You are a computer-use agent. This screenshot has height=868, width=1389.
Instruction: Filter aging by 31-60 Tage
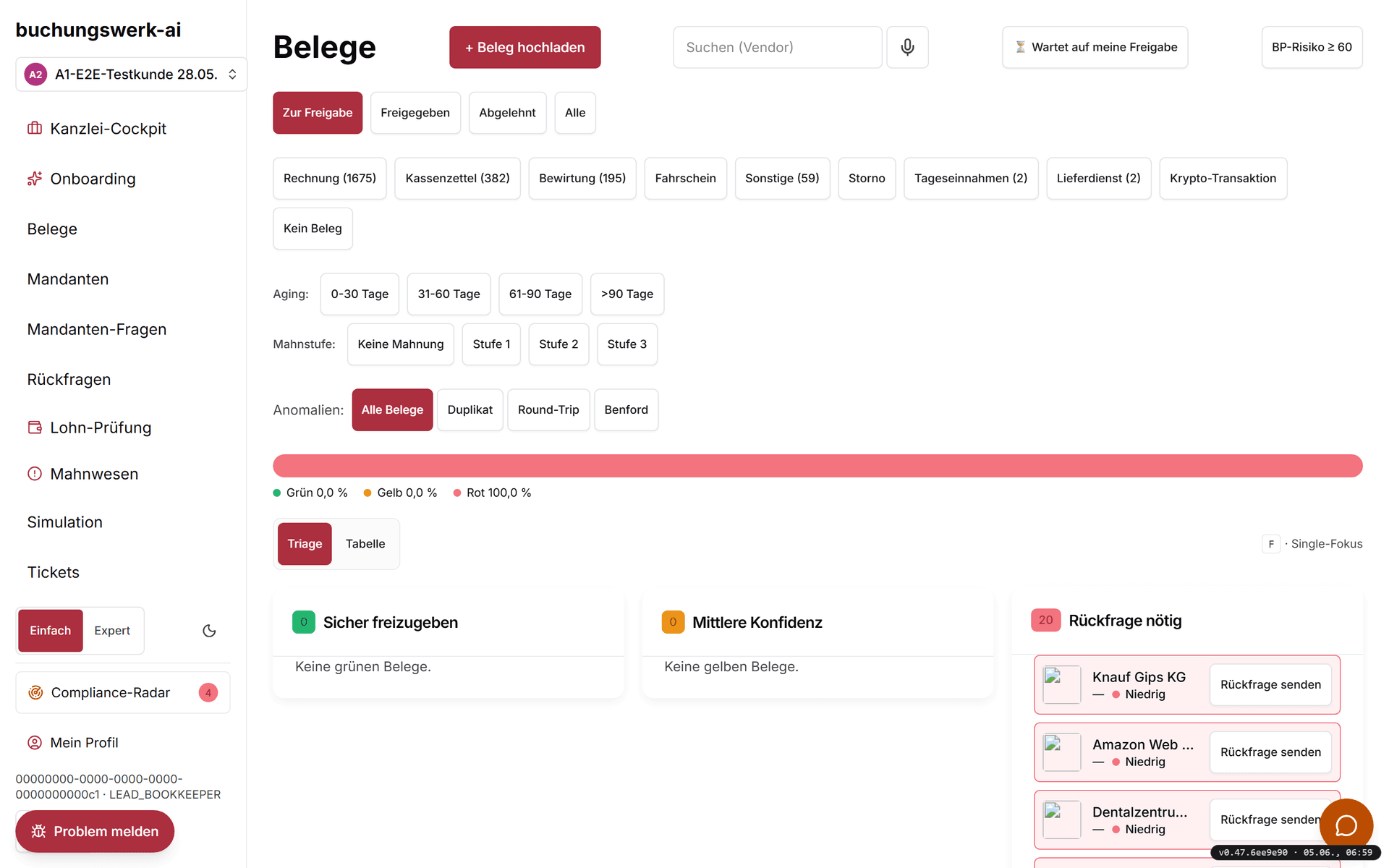pyautogui.click(x=449, y=294)
